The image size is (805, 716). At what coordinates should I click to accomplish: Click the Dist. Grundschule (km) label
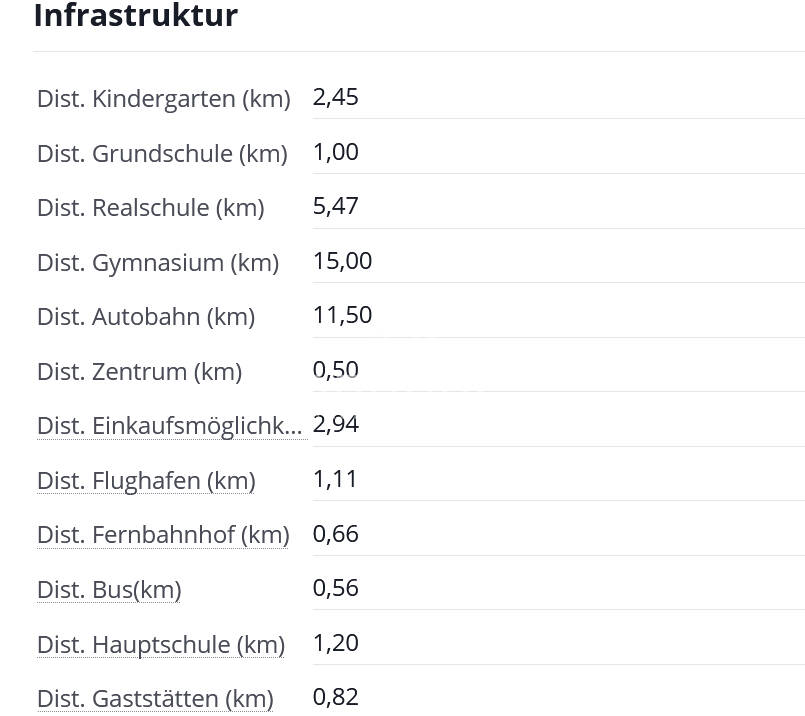[162, 154]
